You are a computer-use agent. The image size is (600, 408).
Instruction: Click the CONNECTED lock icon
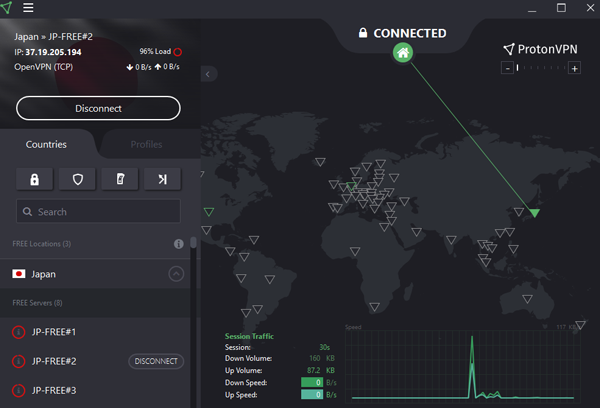pyautogui.click(x=363, y=33)
